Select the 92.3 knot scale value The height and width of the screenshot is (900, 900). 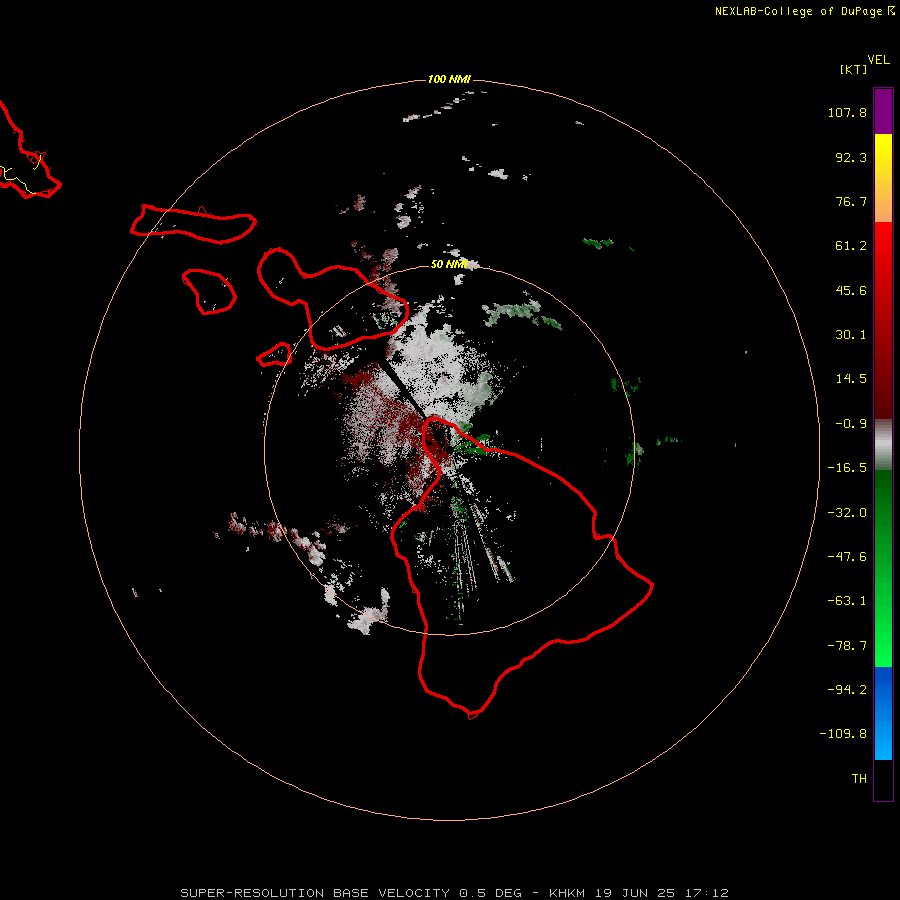(851, 157)
